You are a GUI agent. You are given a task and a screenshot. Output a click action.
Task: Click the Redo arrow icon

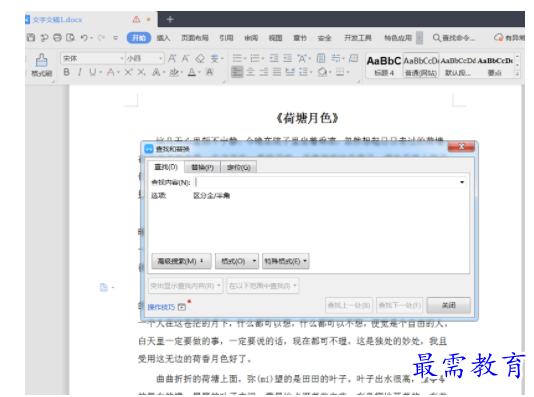(101, 37)
